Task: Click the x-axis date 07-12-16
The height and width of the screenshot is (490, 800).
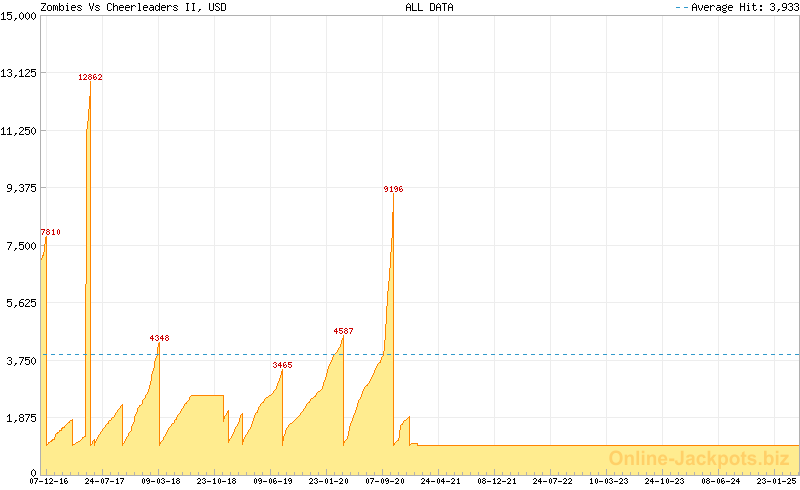Action: 49,481
